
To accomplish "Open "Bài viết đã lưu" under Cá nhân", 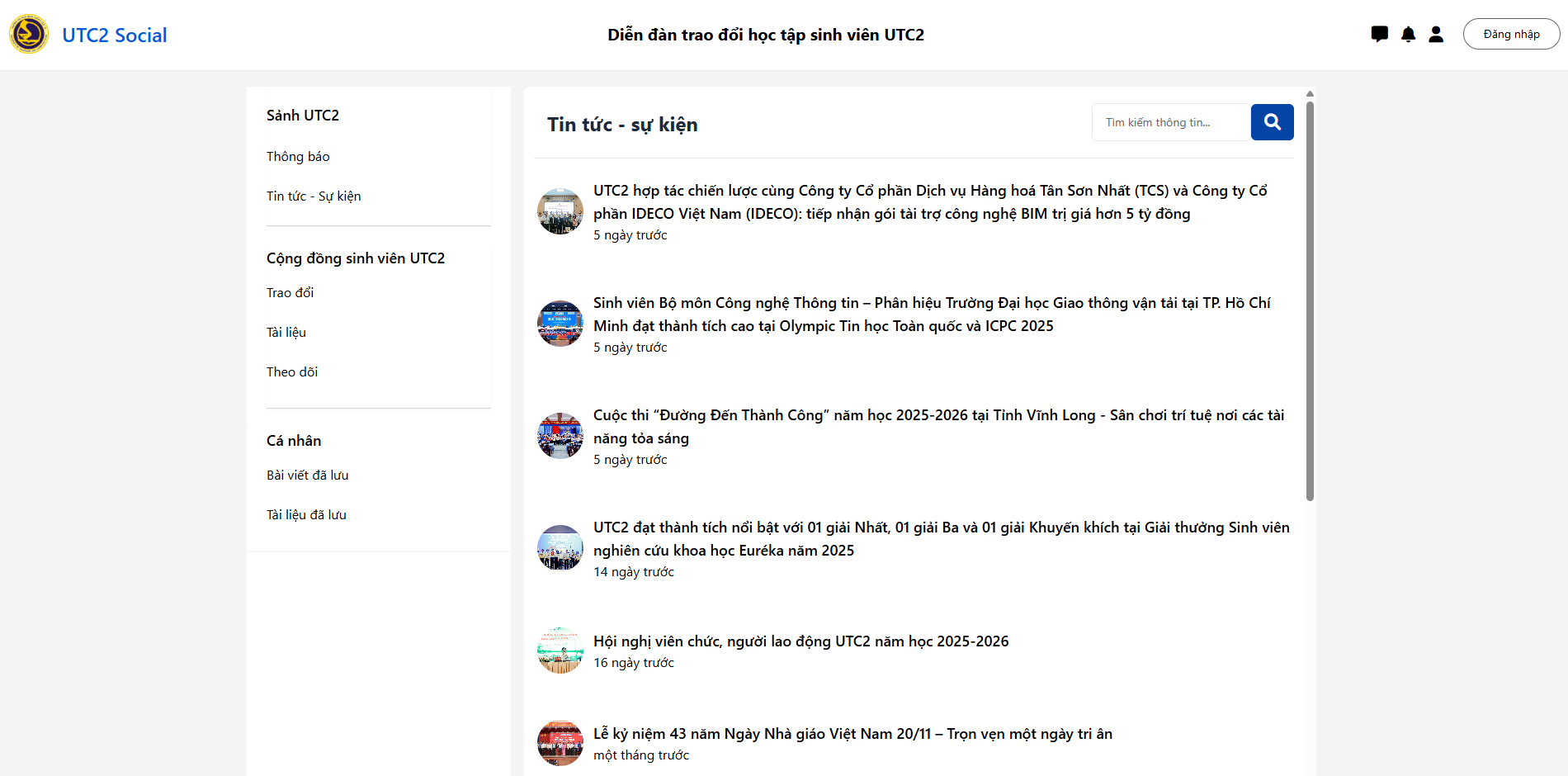I will click(307, 475).
